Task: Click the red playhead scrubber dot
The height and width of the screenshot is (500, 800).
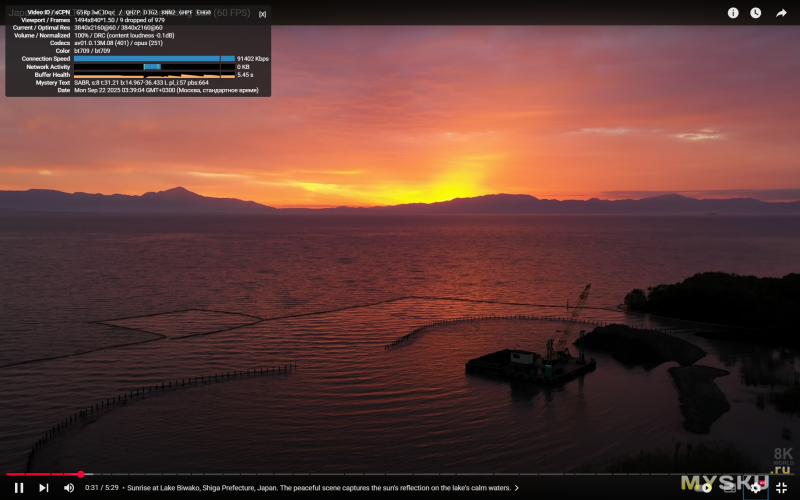Action: (81, 474)
